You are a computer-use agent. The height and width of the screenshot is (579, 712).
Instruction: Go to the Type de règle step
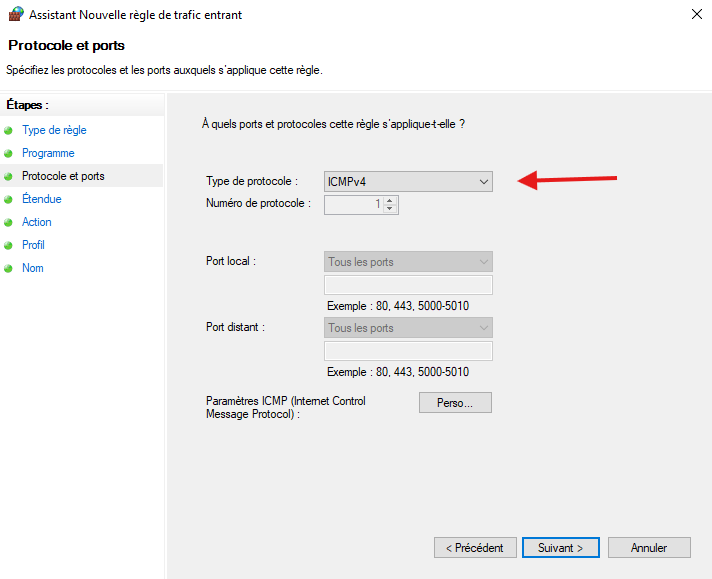click(x=54, y=130)
